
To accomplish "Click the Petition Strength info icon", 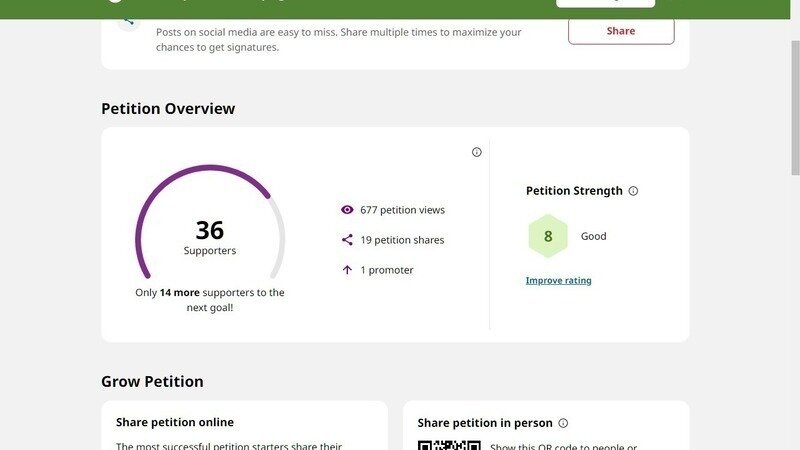I will pos(633,191).
